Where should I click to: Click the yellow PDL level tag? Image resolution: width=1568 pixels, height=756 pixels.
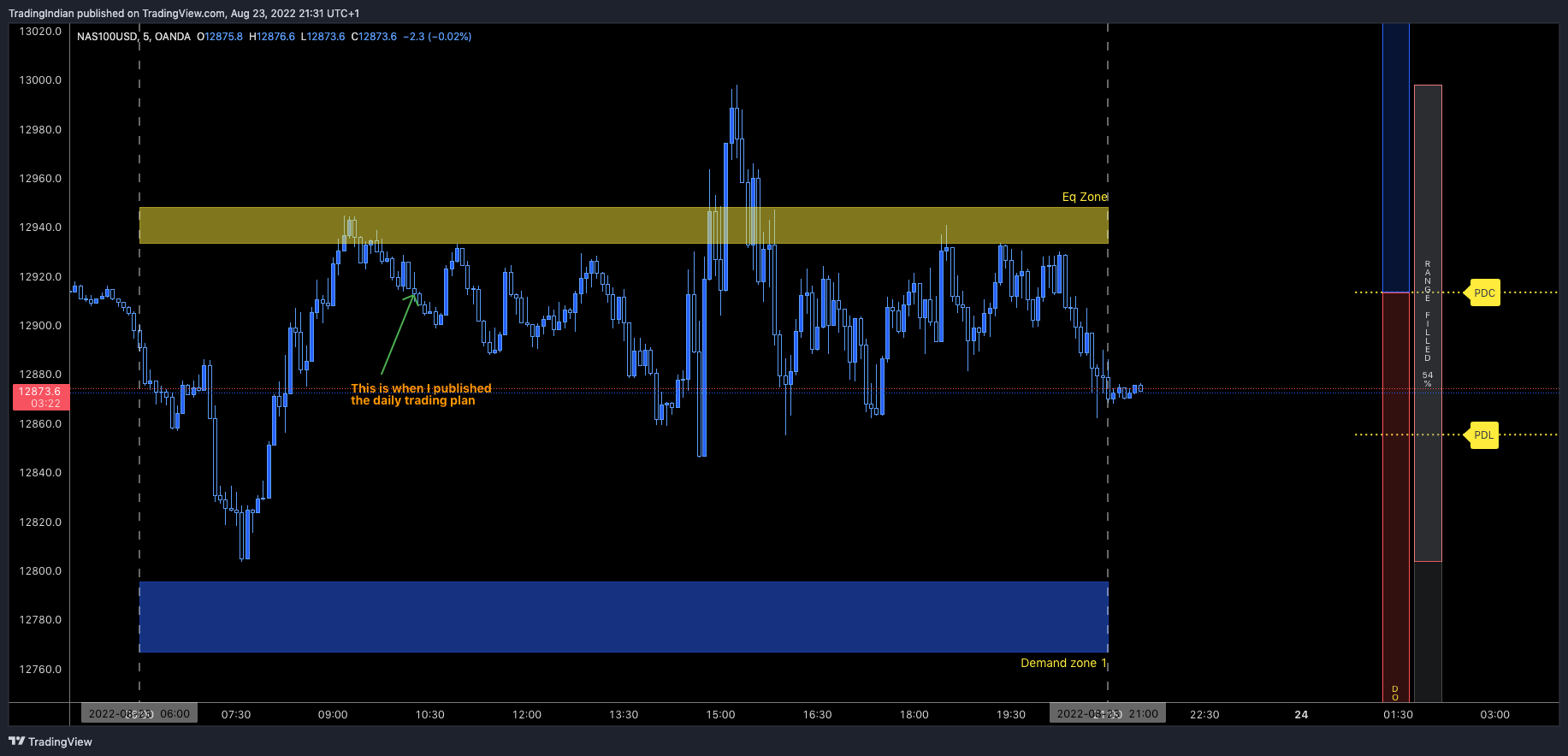tap(1483, 434)
